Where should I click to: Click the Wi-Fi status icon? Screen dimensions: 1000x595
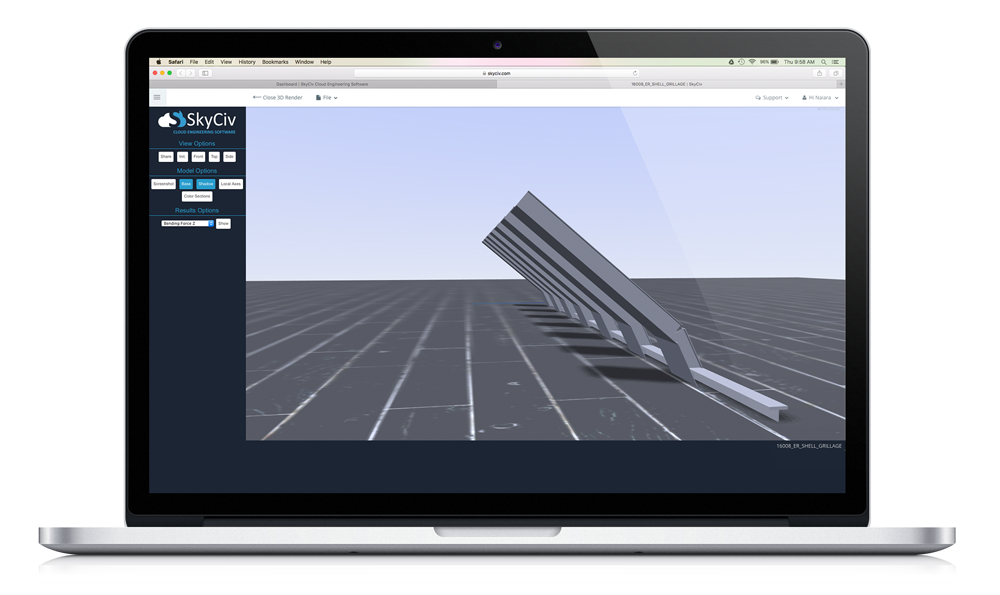coord(752,62)
